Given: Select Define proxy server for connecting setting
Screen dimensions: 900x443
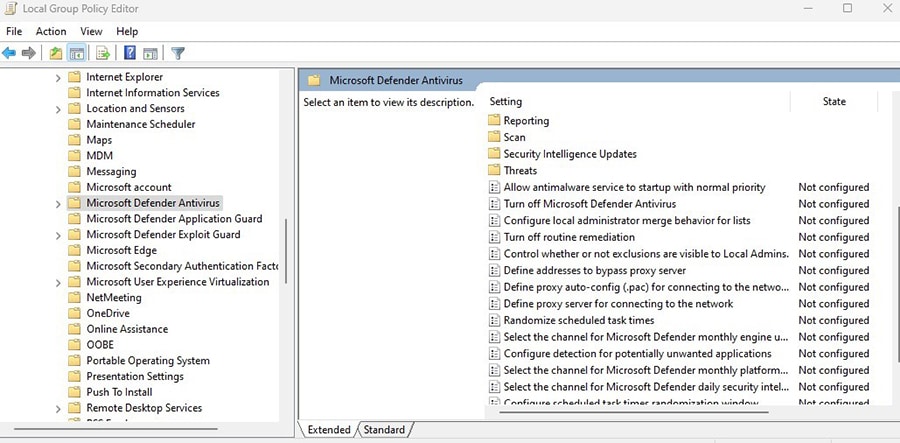Looking at the screenshot, I should (618, 304).
